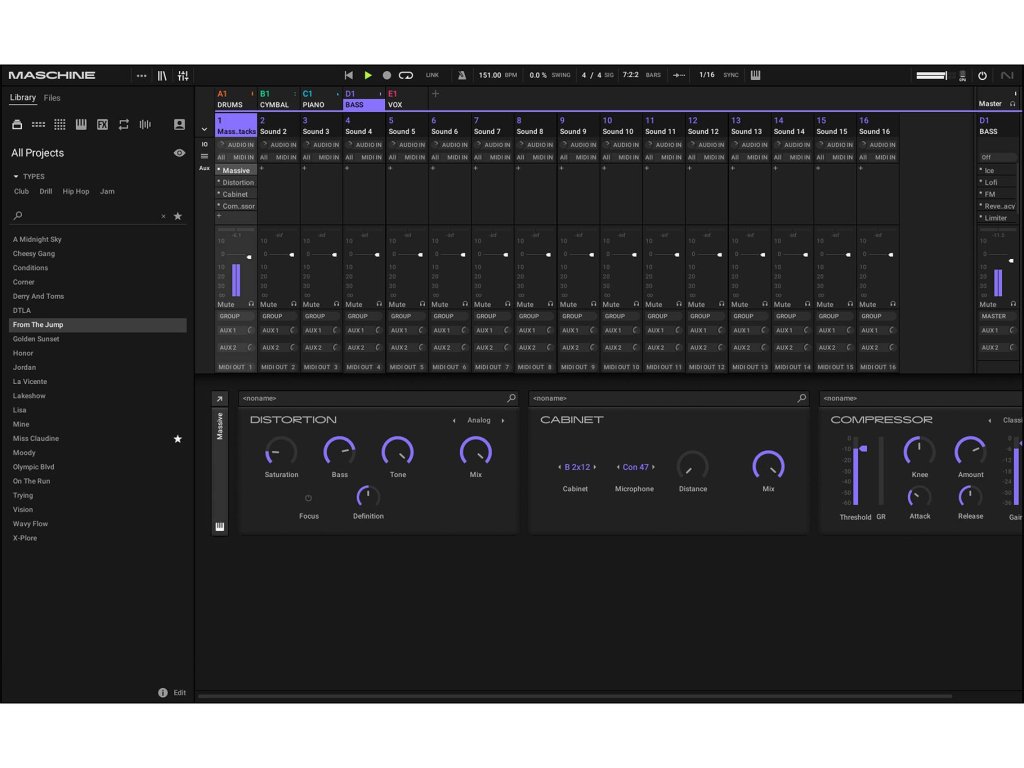Toggle the Loop button in transport
The height and width of the screenshot is (768, 1024).
coord(406,75)
